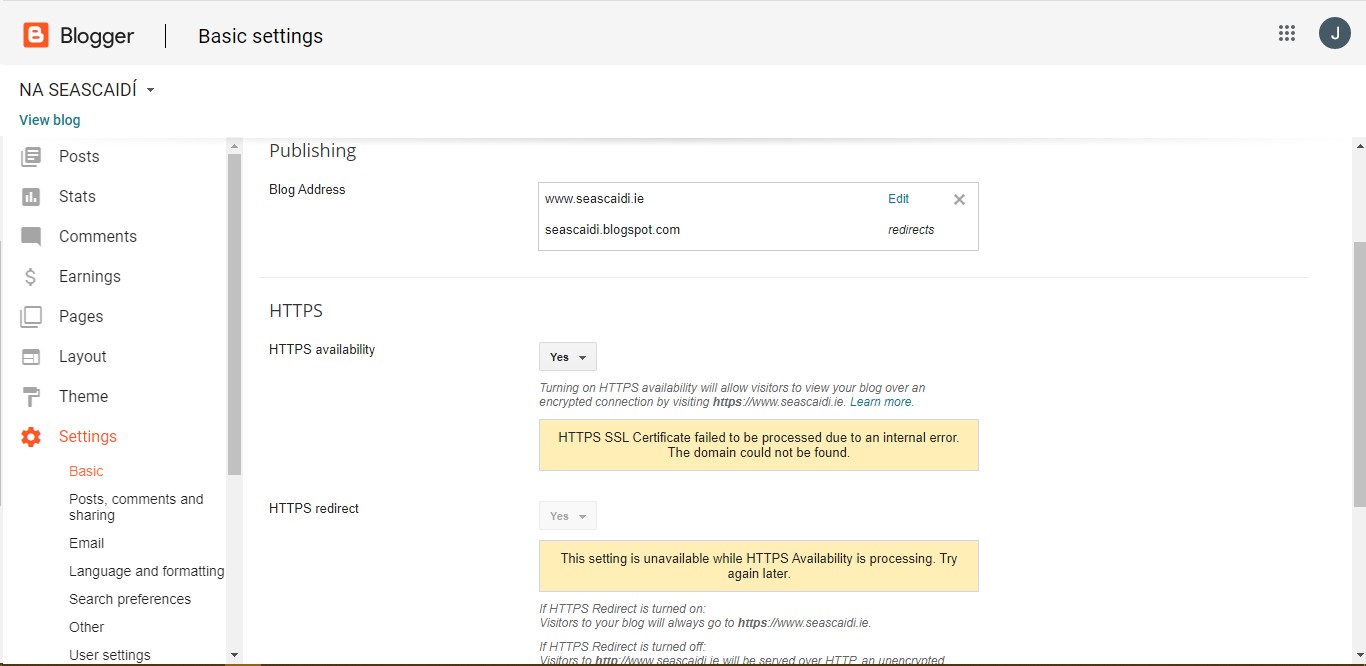Click the View blog link

[49, 119]
